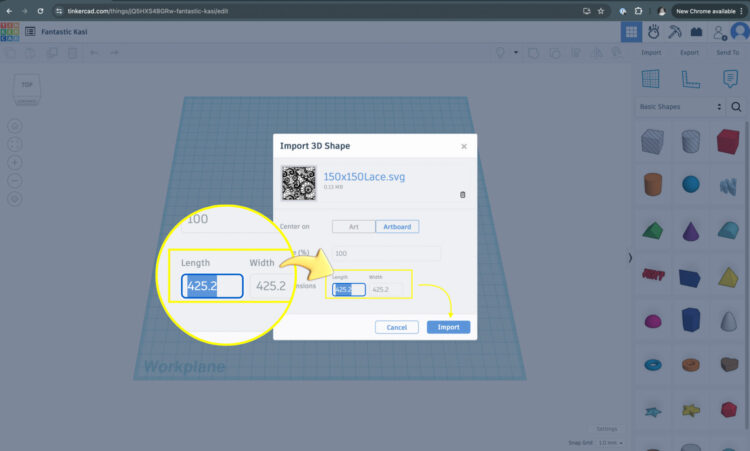The width and height of the screenshot is (750, 451).
Task: Click the Import button in dialog
Action: 448,327
